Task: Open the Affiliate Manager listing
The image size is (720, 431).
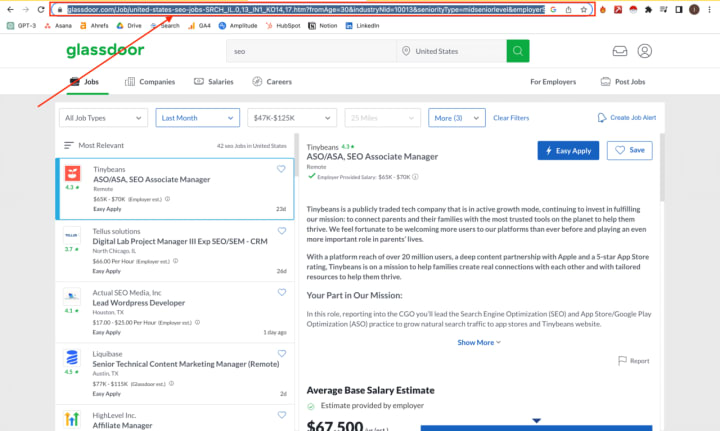Action: coord(122,425)
